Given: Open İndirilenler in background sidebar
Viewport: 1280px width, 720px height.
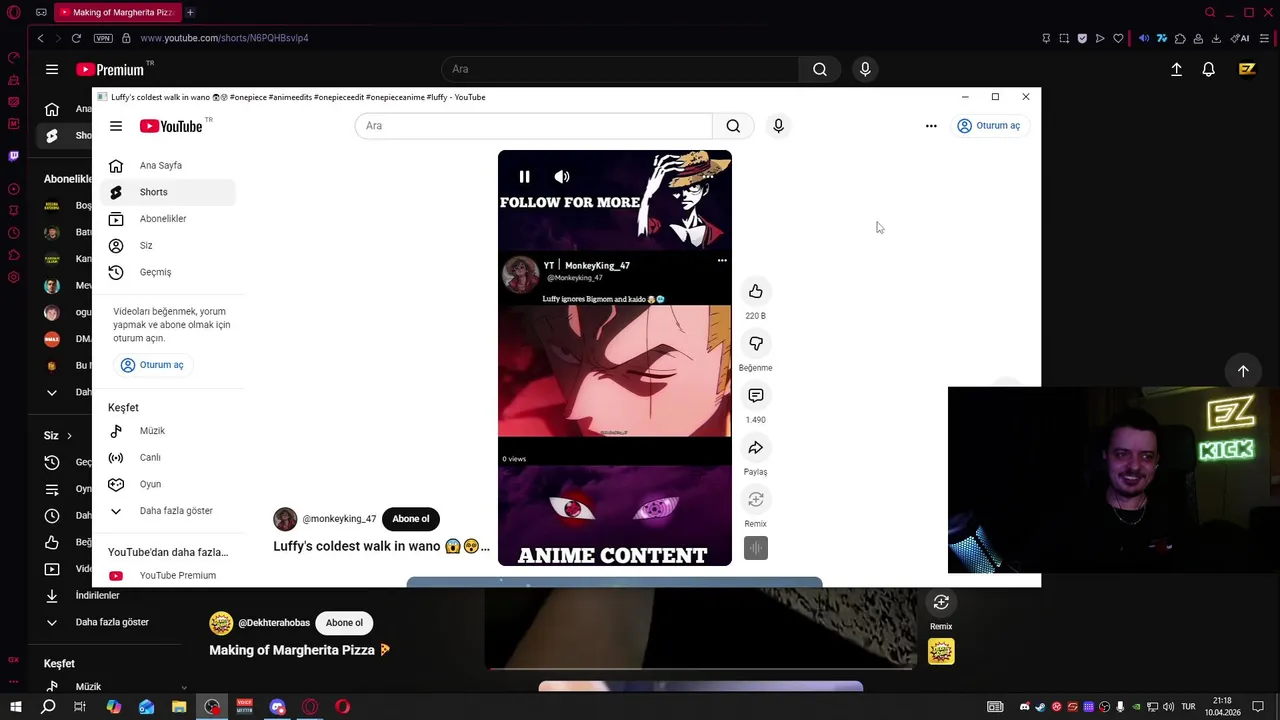Looking at the screenshot, I should tap(85, 595).
